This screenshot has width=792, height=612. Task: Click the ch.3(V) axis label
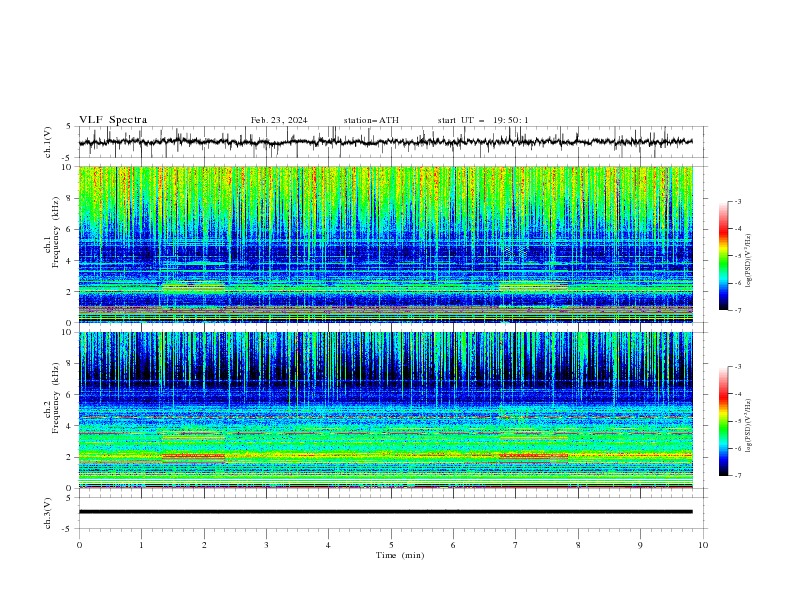click(x=48, y=513)
